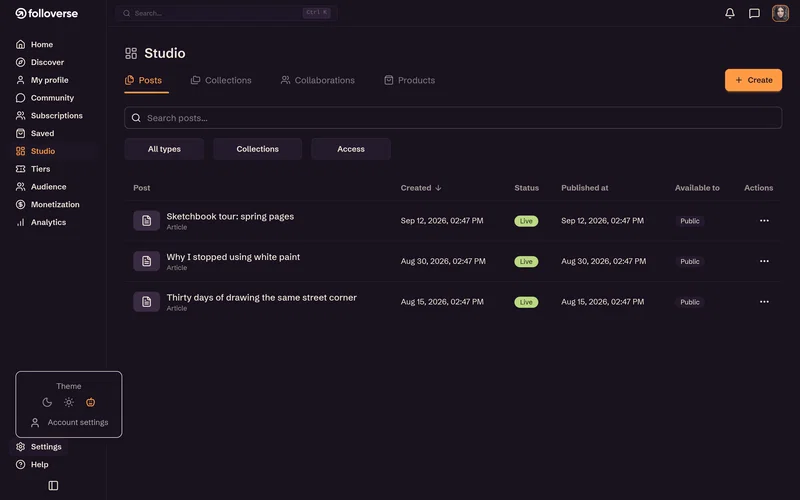Click article icon of Sketchbook tour post
800x500 pixels.
click(x=146, y=221)
